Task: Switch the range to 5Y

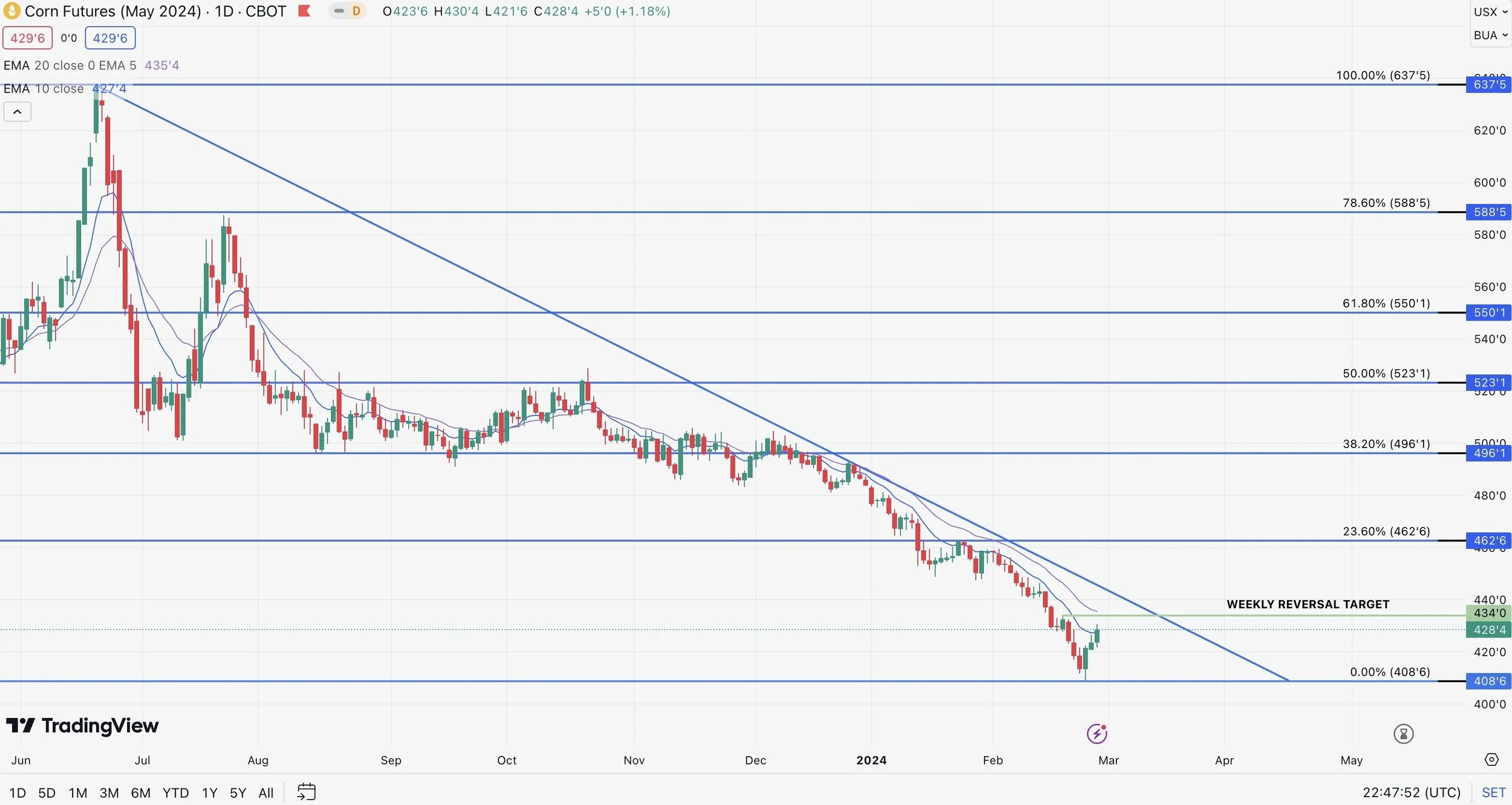Action: pyautogui.click(x=238, y=792)
